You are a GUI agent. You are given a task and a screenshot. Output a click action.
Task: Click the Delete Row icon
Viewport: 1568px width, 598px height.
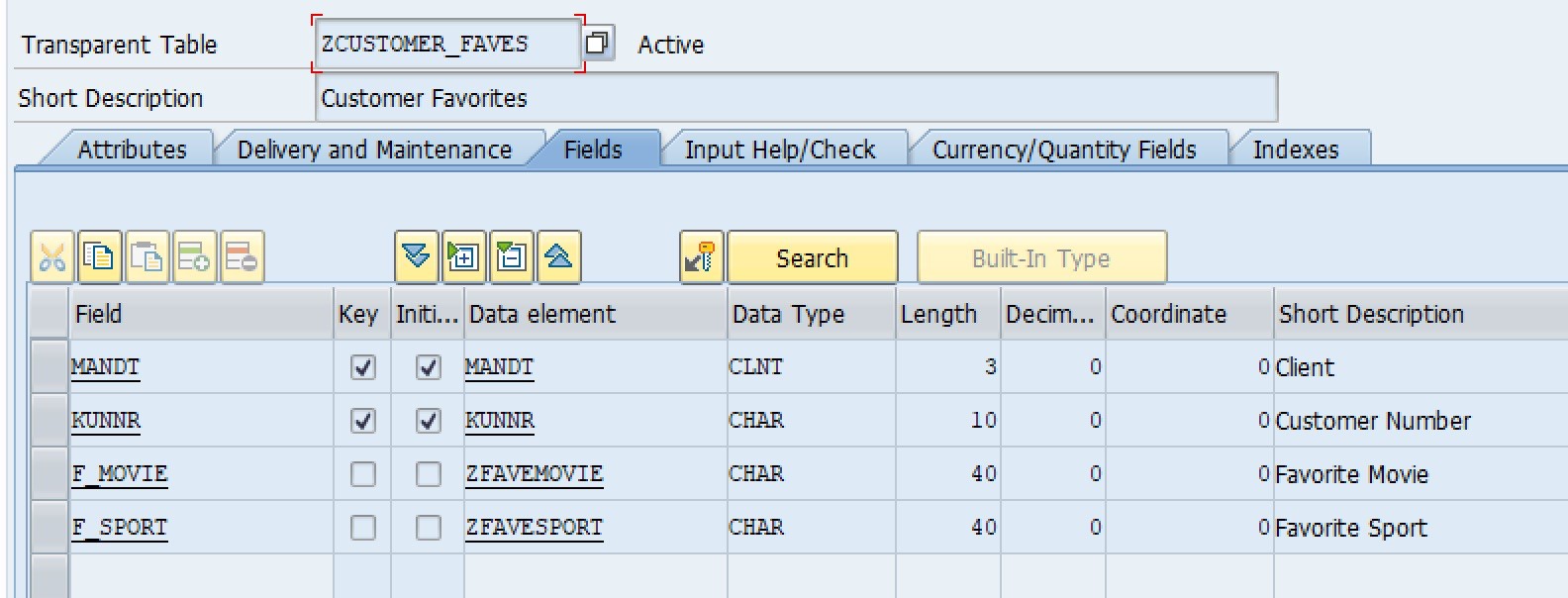(x=242, y=258)
